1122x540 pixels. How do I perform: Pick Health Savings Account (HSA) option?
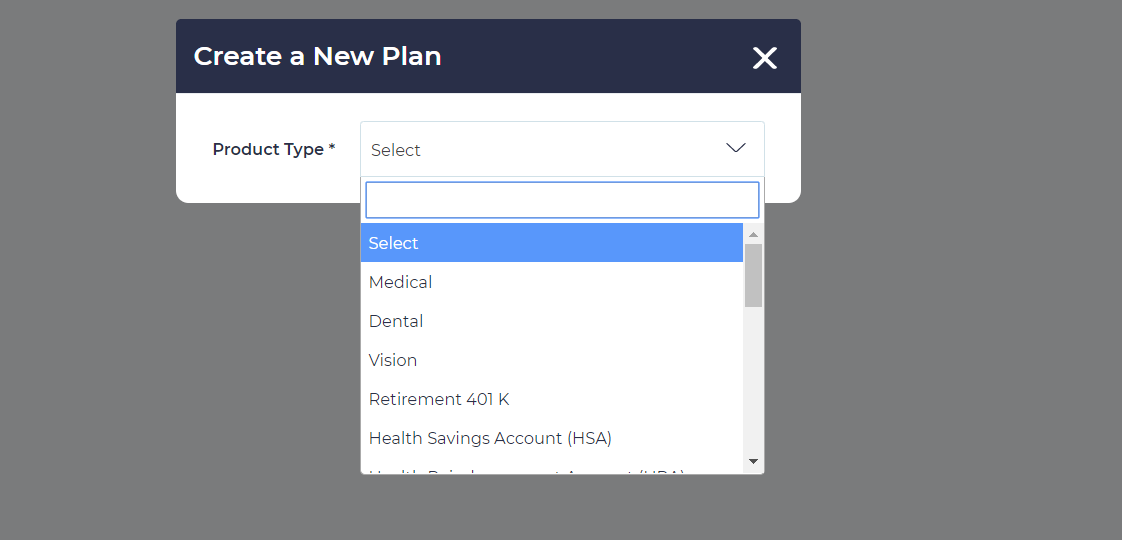[490, 438]
